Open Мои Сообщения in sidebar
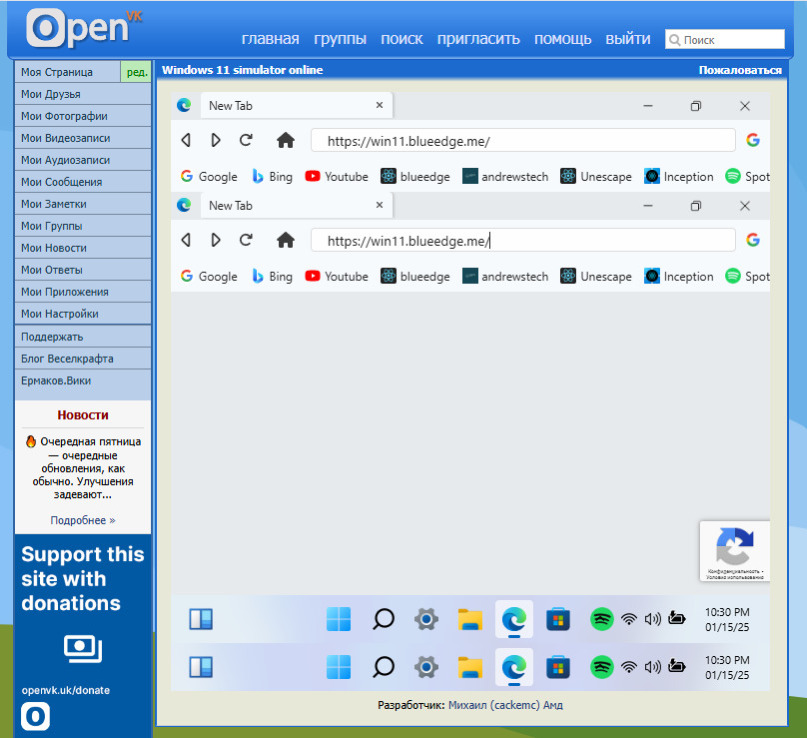 [83, 182]
